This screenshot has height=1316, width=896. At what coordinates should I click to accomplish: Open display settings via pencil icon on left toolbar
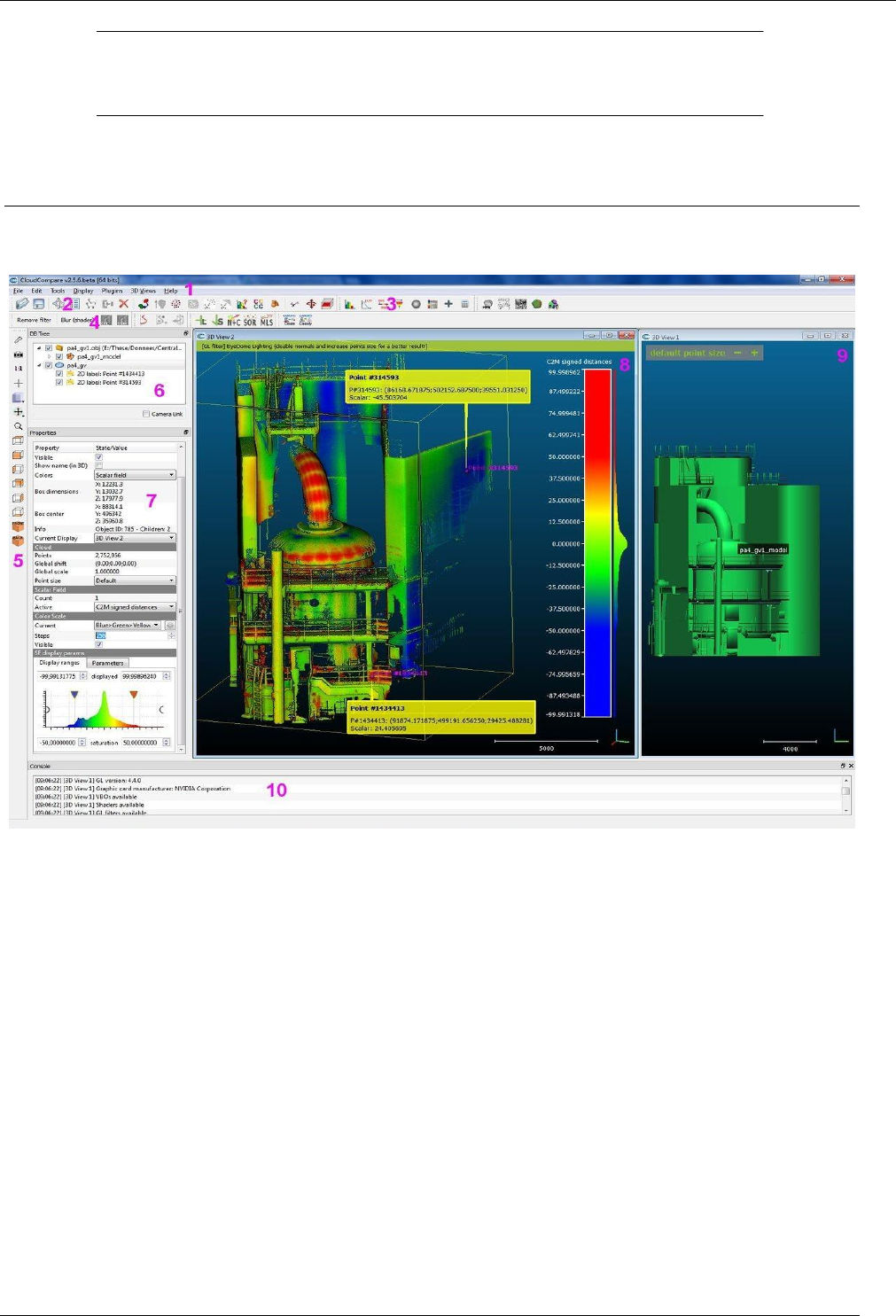18,339
